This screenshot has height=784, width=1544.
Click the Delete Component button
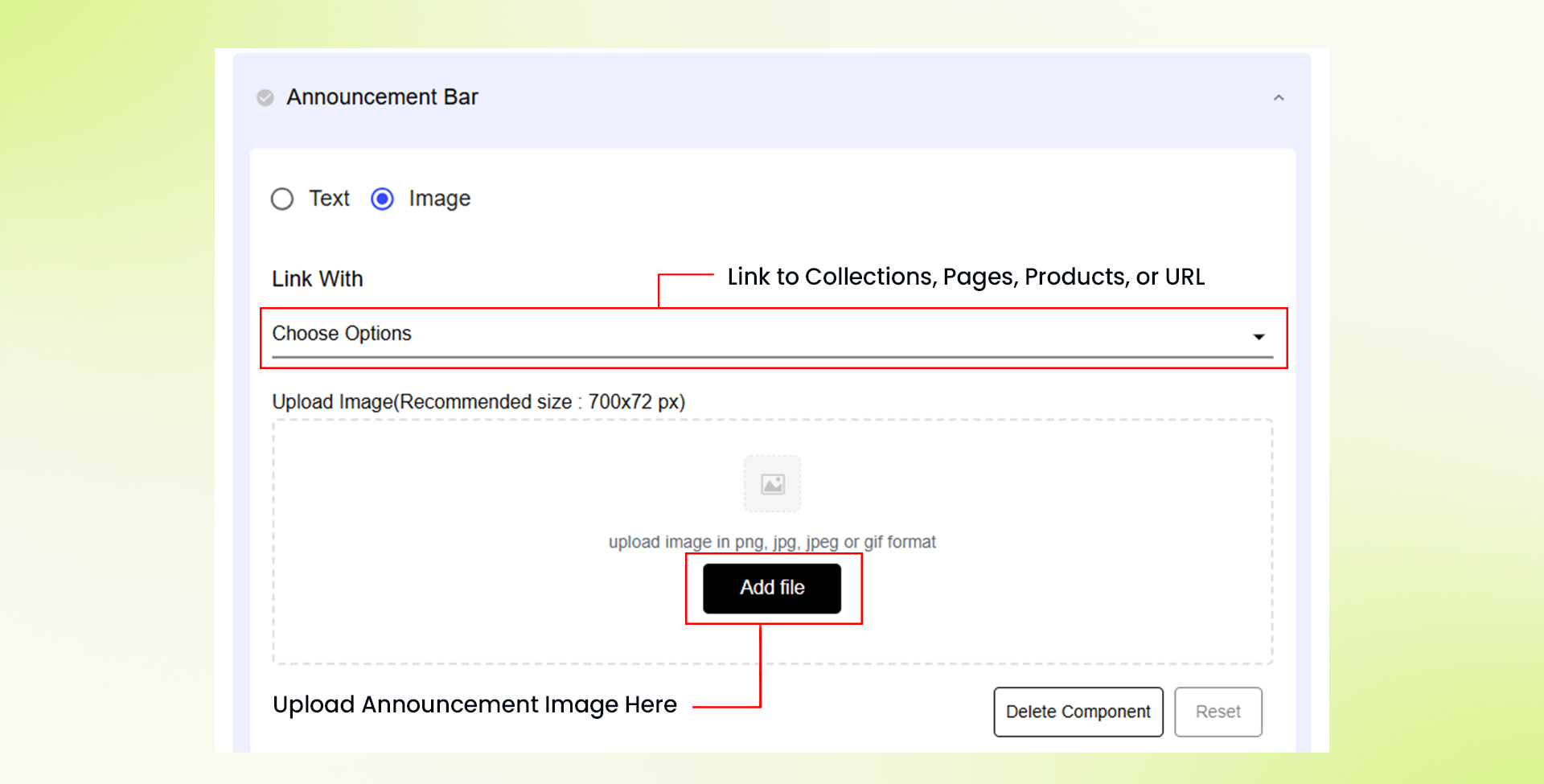1078,712
